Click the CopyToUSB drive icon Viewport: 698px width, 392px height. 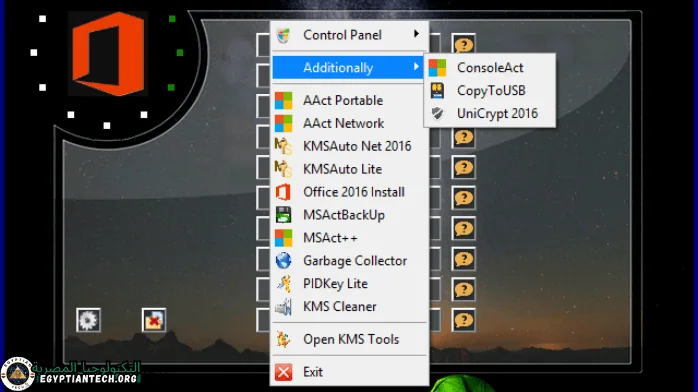(438, 90)
